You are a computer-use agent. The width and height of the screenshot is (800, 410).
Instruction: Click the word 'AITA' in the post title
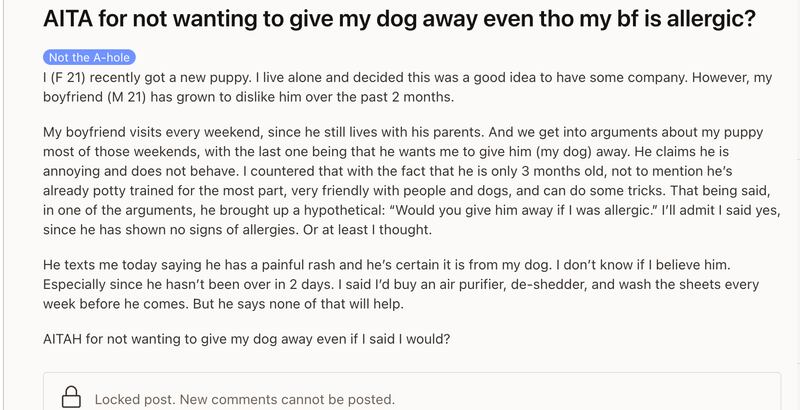coord(67,19)
